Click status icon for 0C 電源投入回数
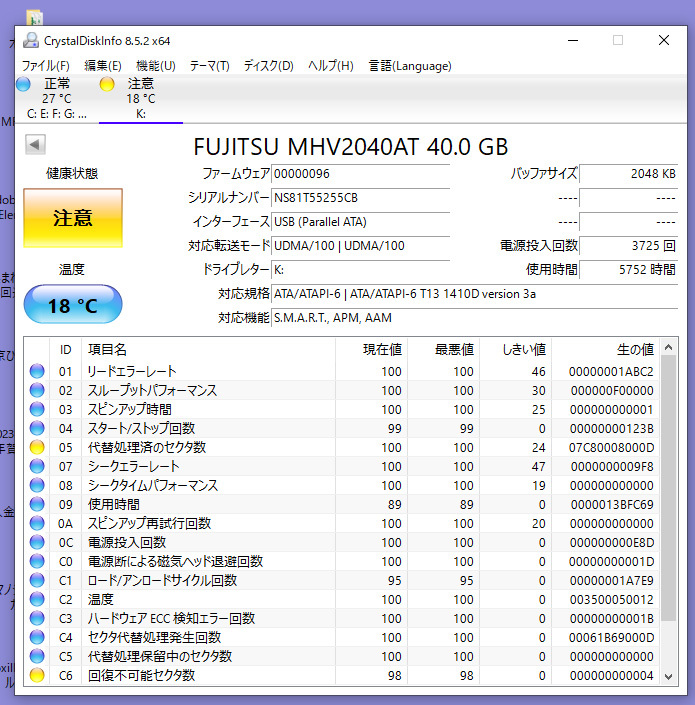Image resolution: width=695 pixels, height=705 pixels. [37, 542]
